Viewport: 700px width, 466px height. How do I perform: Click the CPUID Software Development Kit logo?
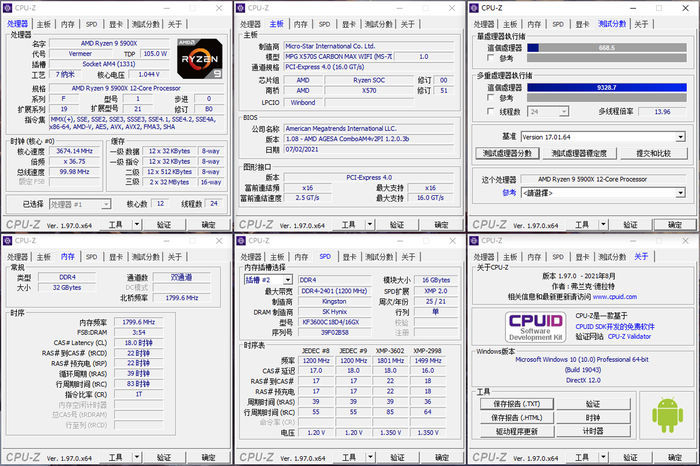coord(536,327)
